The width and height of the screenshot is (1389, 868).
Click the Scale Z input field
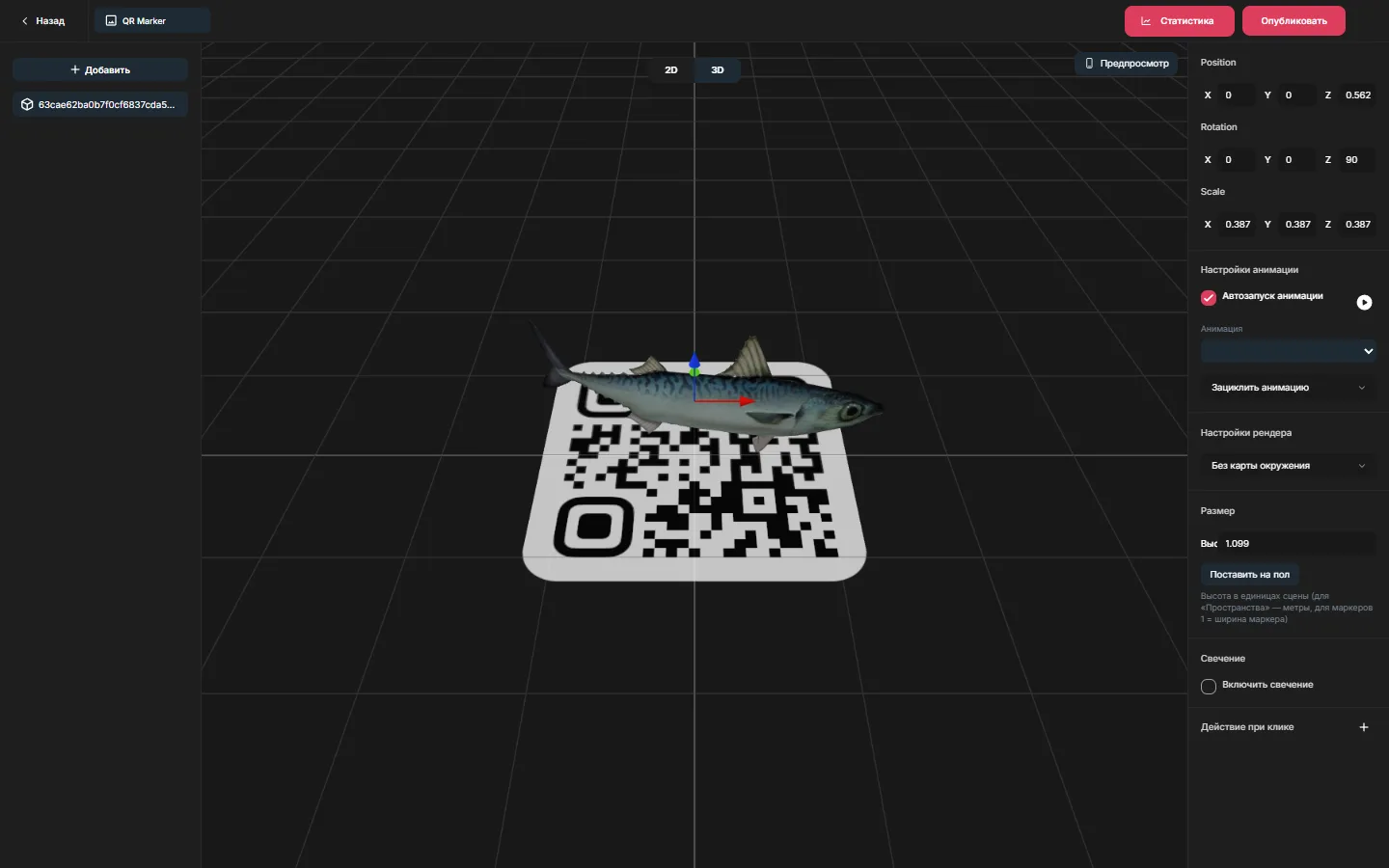click(x=1358, y=225)
